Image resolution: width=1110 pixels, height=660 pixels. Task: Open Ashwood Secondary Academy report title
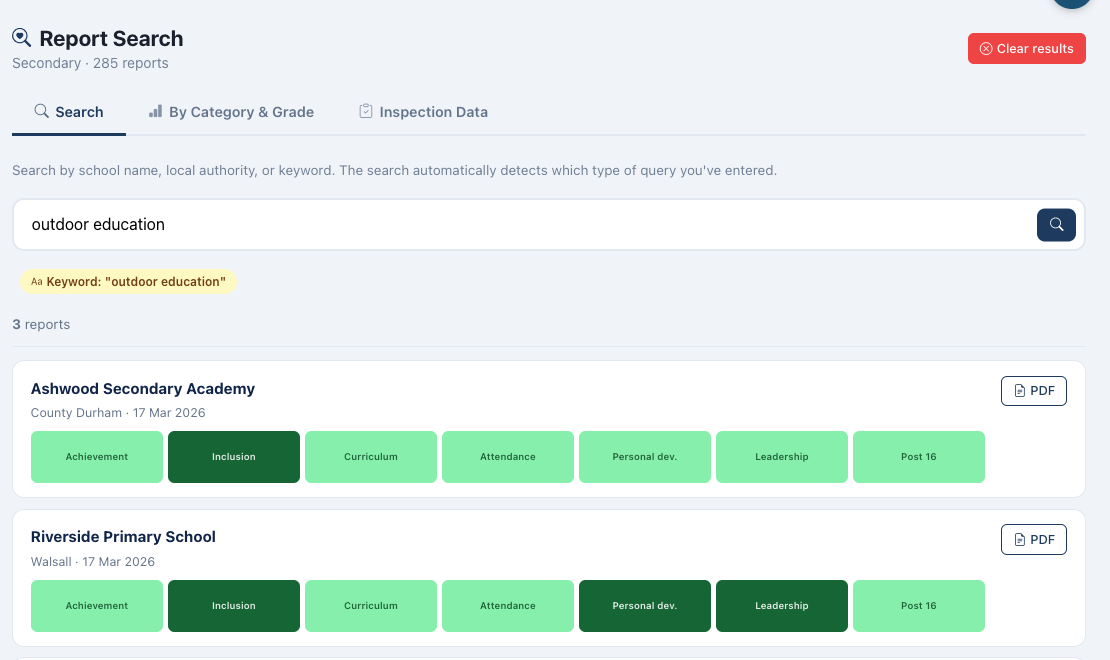(142, 389)
